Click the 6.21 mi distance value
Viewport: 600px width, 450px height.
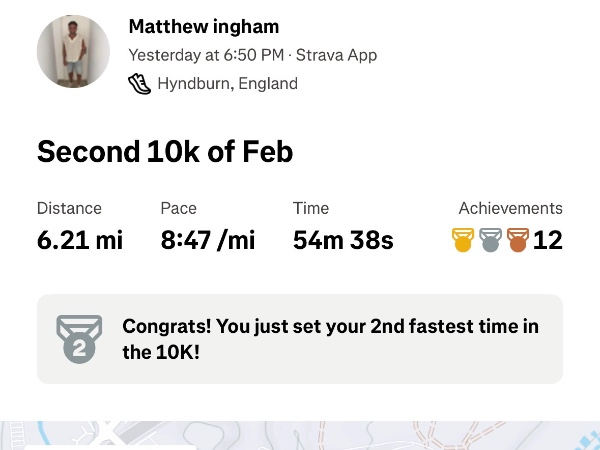(x=80, y=241)
